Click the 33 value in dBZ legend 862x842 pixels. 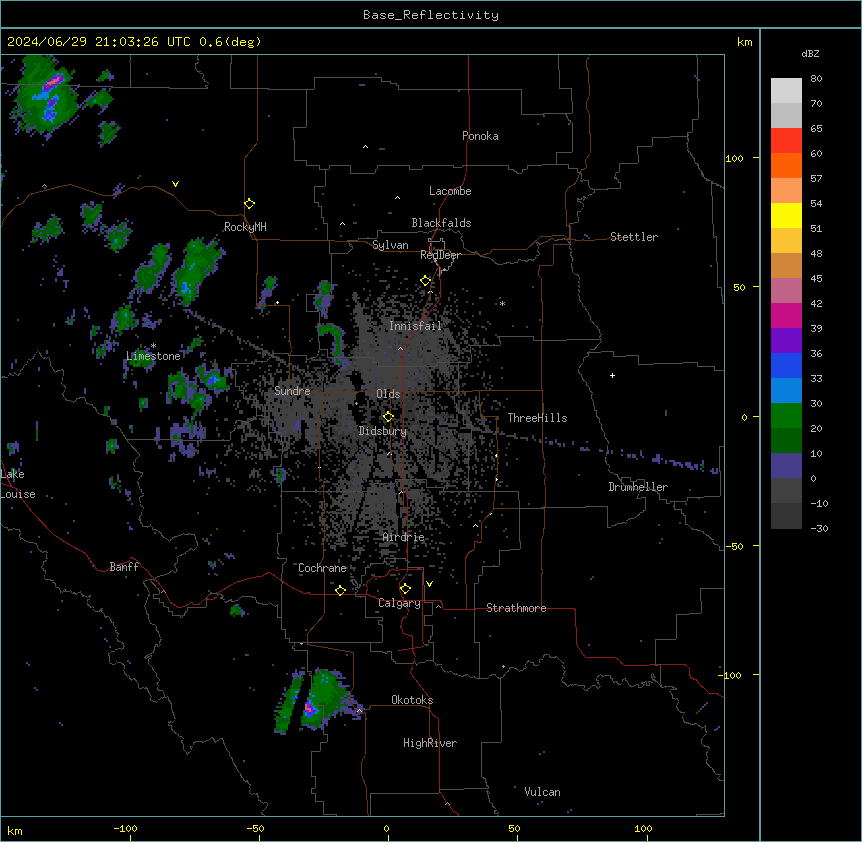coord(816,379)
